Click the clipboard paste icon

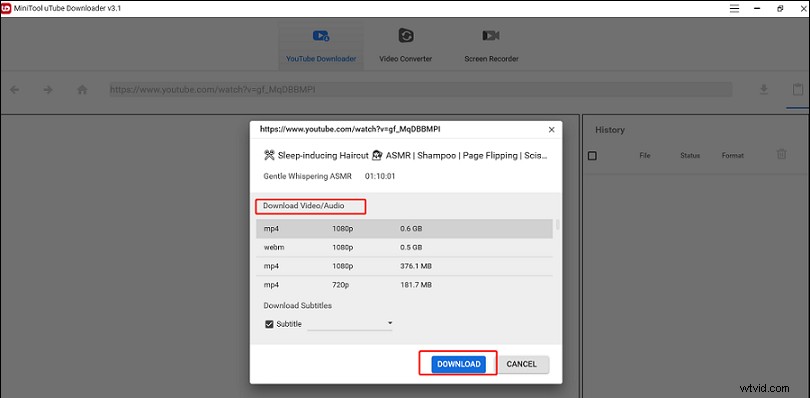(798, 89)
